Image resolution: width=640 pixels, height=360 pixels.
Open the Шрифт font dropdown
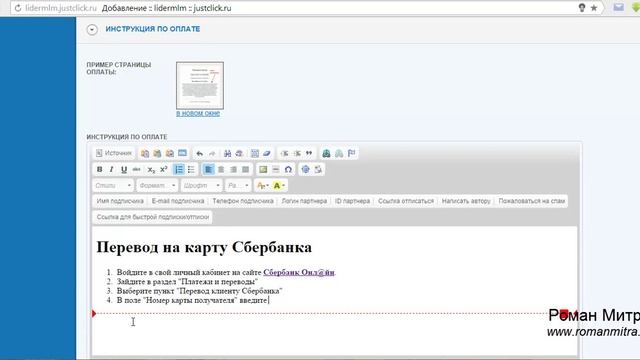click(x=202, y=186)
